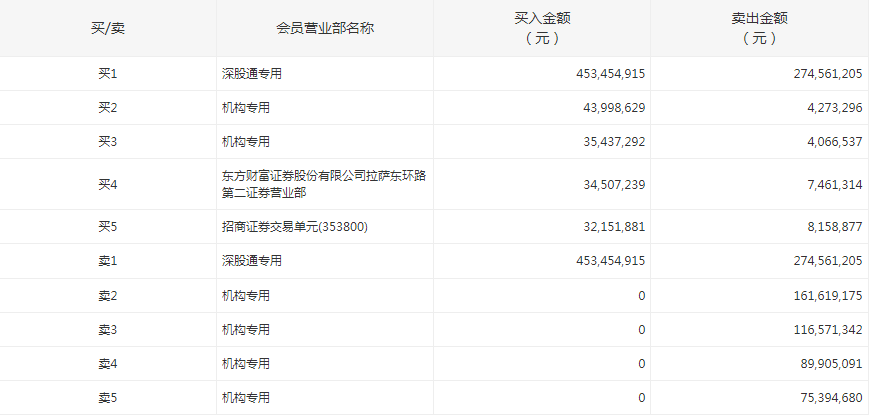
Task: Click the 卖4 row label
Action: tap(108, 364)
